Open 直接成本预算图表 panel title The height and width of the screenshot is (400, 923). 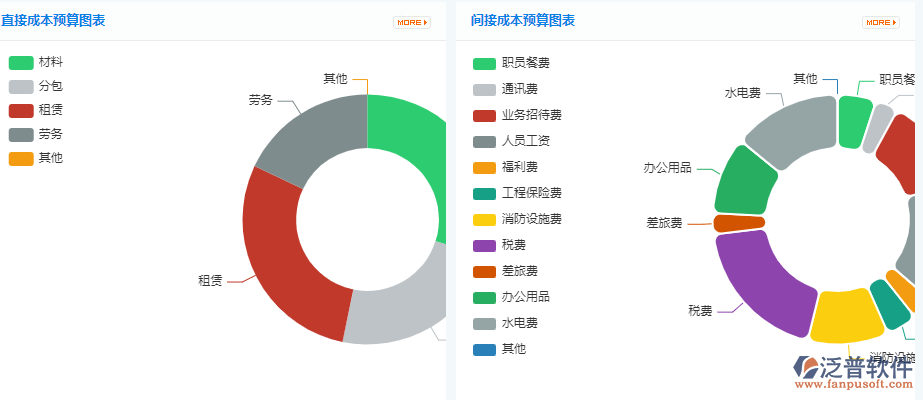53,20
